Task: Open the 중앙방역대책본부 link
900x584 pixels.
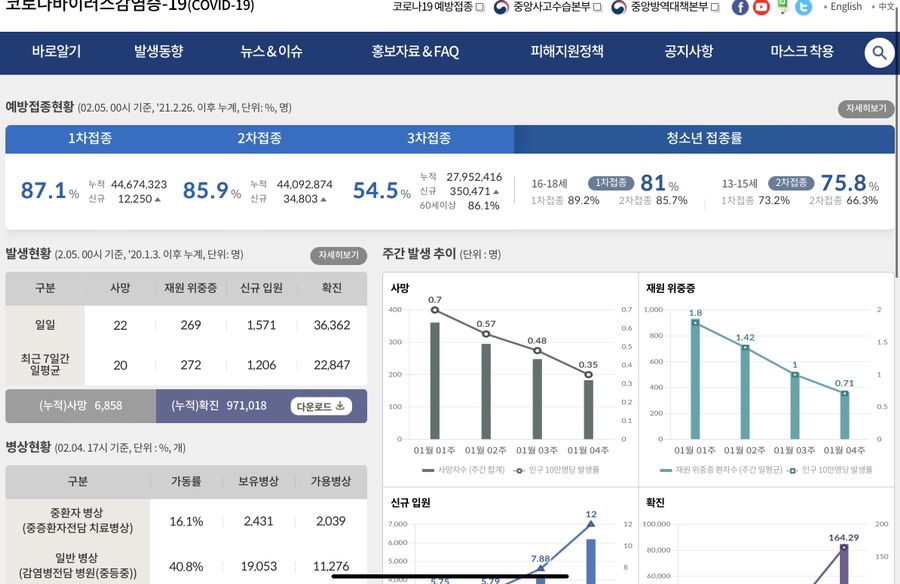Action: pyautogui.click(x=669, y=7)
